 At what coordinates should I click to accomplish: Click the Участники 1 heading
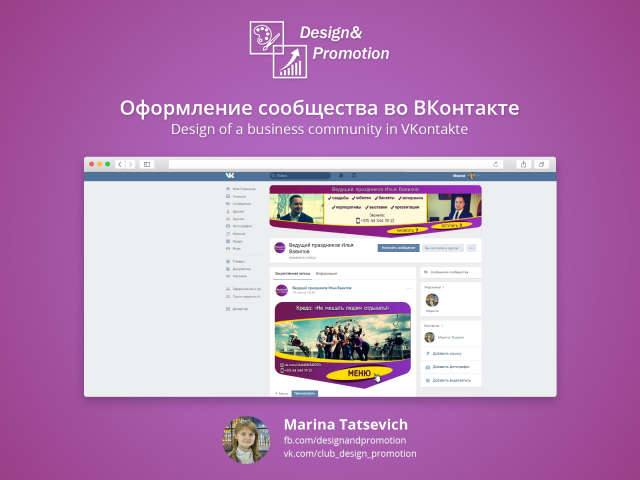click(x=434, y=287)
